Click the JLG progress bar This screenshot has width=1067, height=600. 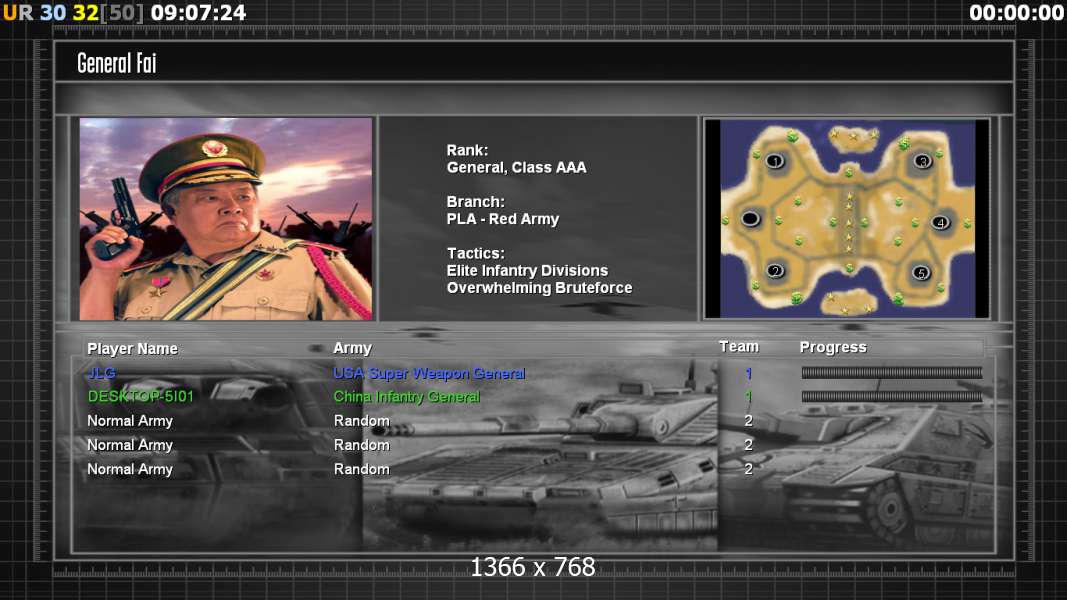point(891,372)
